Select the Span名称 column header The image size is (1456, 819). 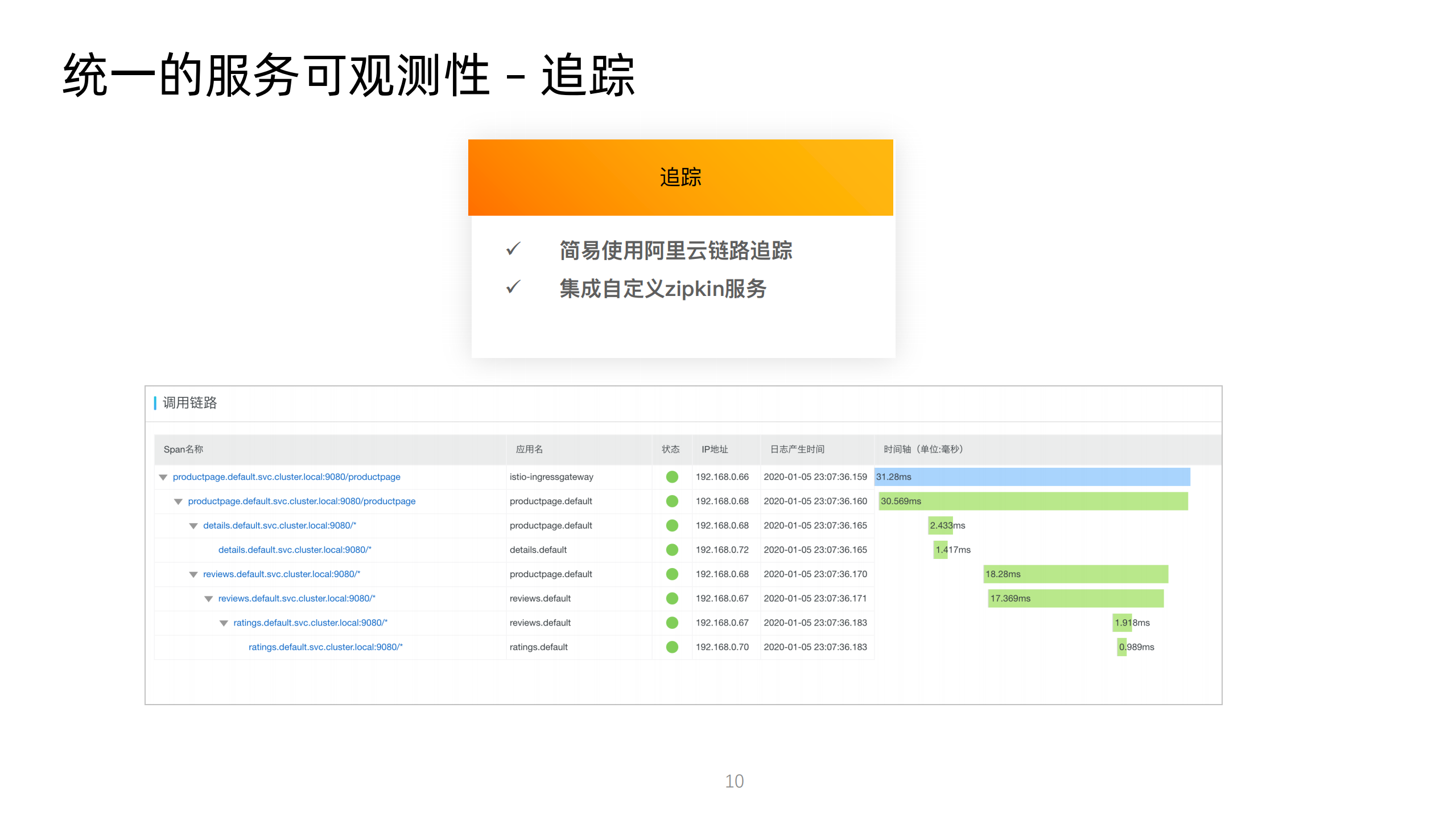[183, 449]
